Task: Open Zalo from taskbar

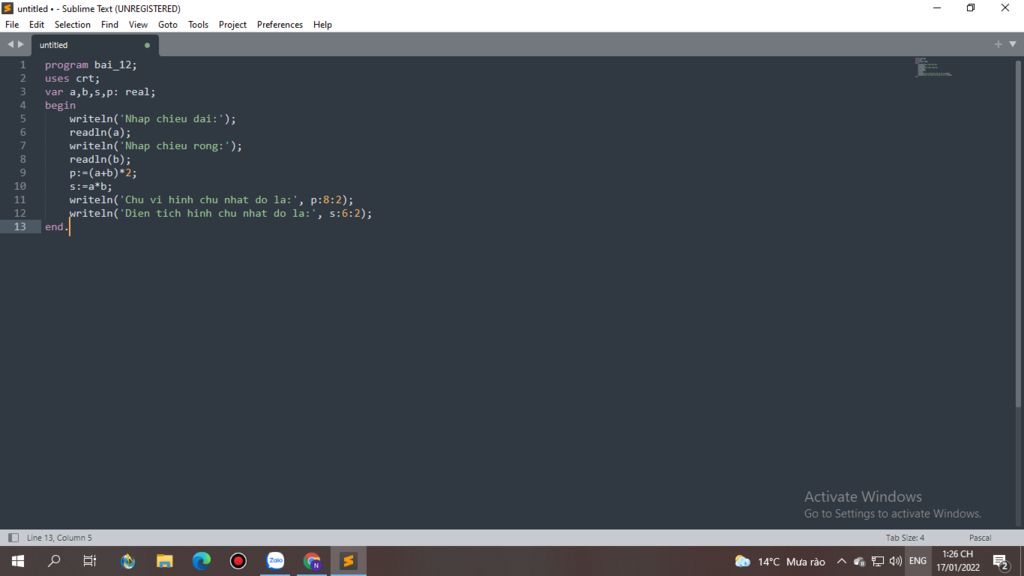Action: (x=276, y=561)
